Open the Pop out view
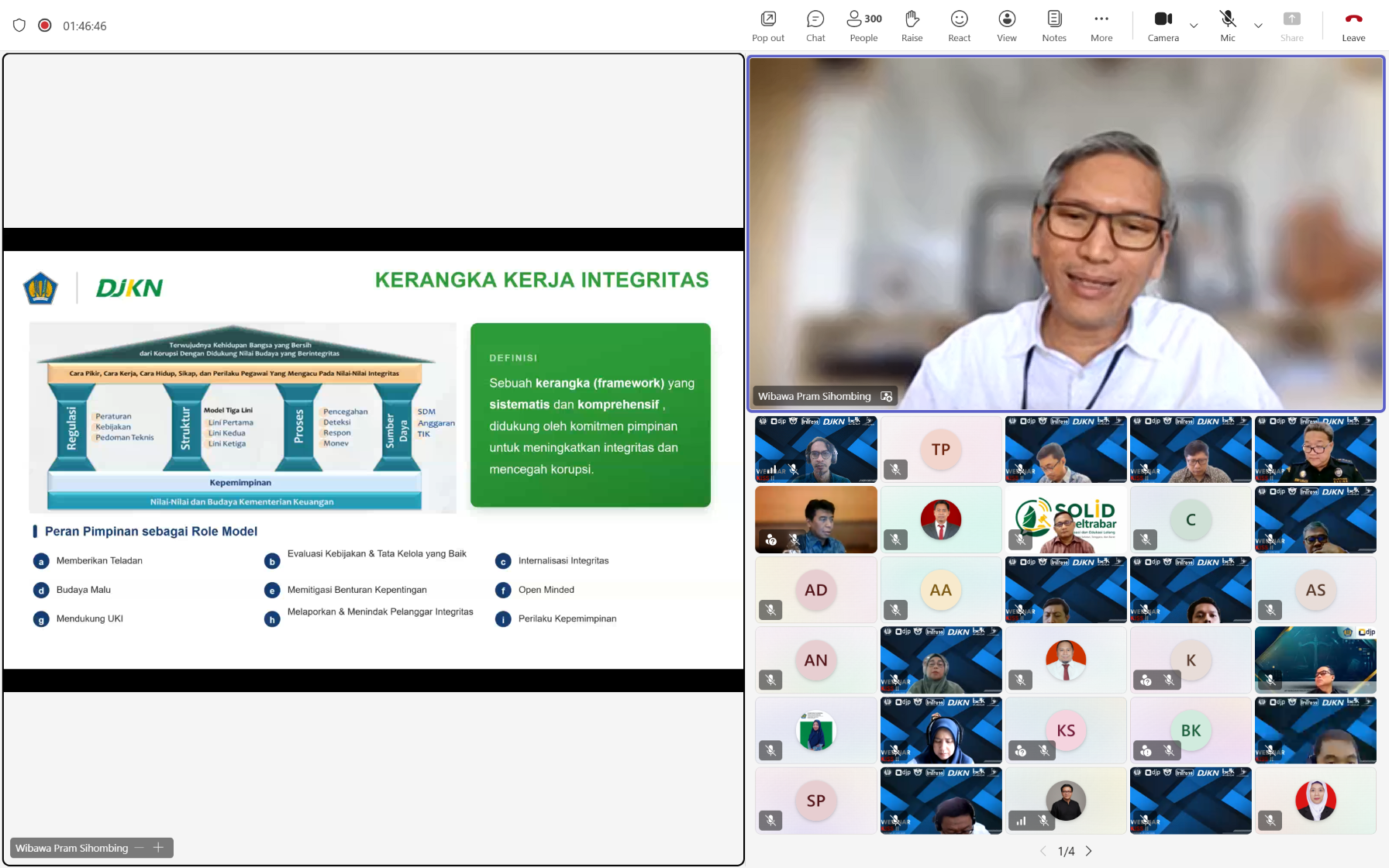 767,26
